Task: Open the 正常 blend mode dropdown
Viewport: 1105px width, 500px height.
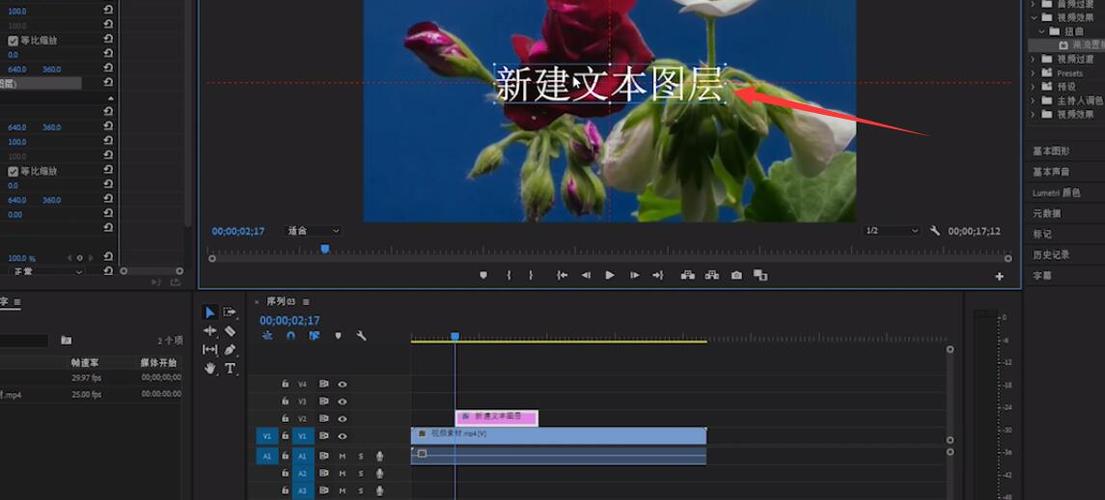Action: [46, 272]
